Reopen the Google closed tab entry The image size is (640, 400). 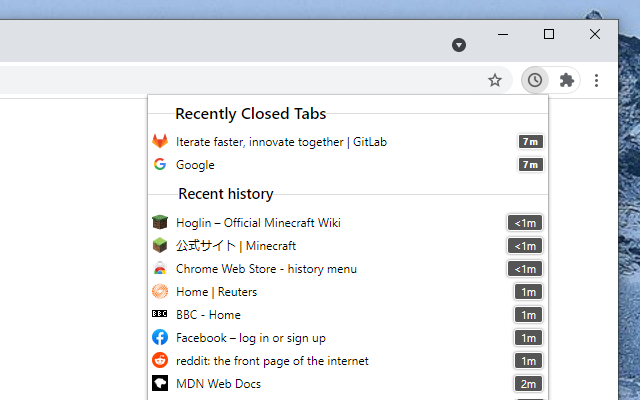click(x=195, y=165)
